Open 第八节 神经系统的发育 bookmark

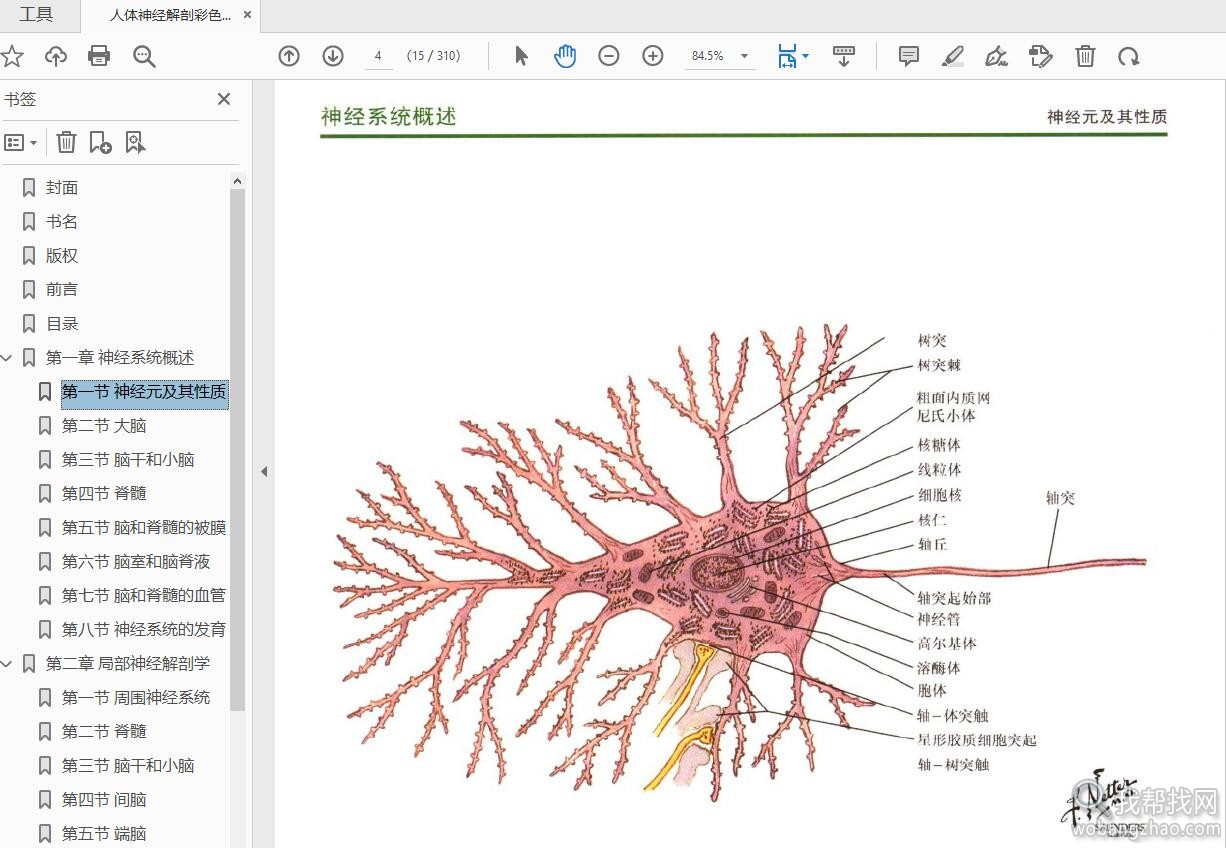(x=144, y=630)
